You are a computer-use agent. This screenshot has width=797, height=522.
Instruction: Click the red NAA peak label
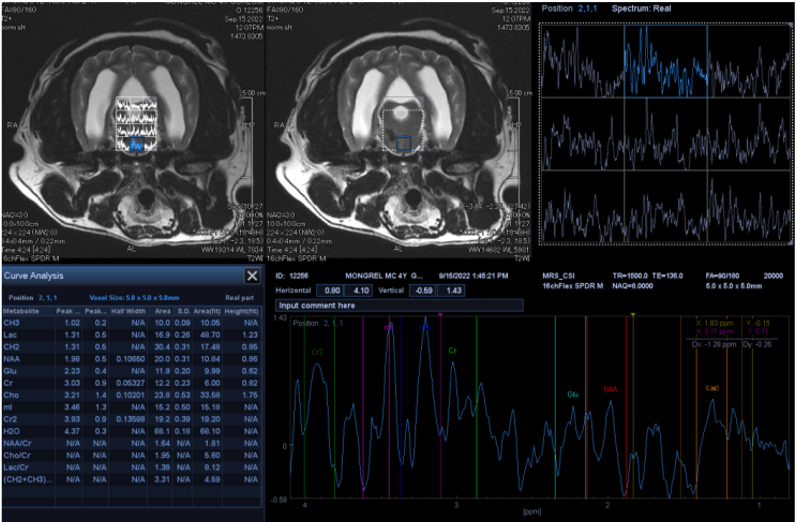point(610,389)
